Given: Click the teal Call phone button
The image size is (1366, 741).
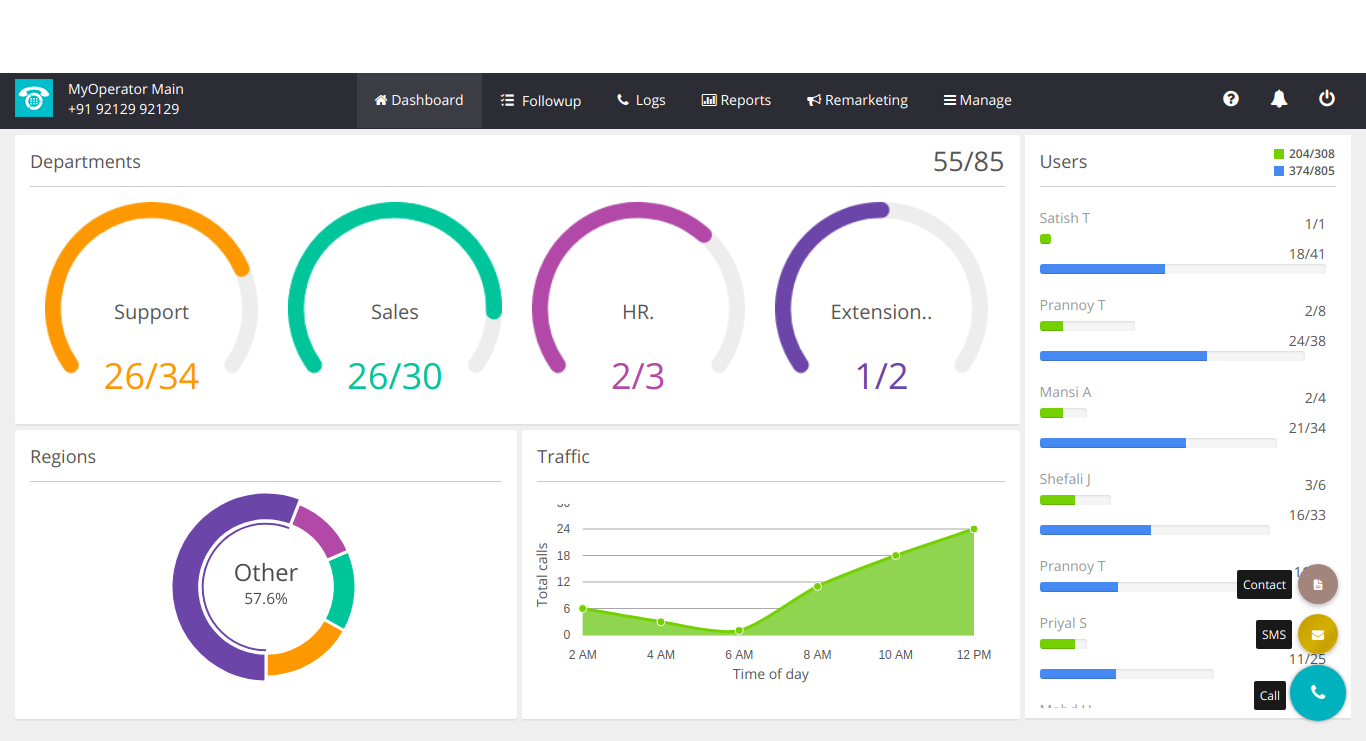Looking at the screenshot, I should pos(1318,693).
